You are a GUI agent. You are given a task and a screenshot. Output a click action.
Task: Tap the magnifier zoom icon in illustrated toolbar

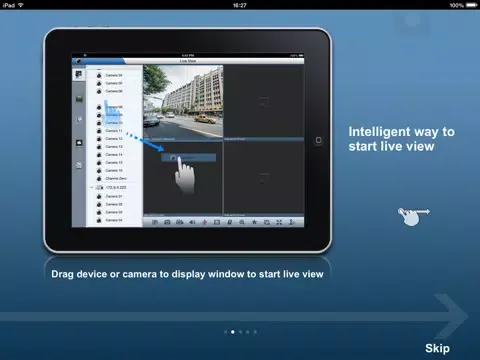242,222
